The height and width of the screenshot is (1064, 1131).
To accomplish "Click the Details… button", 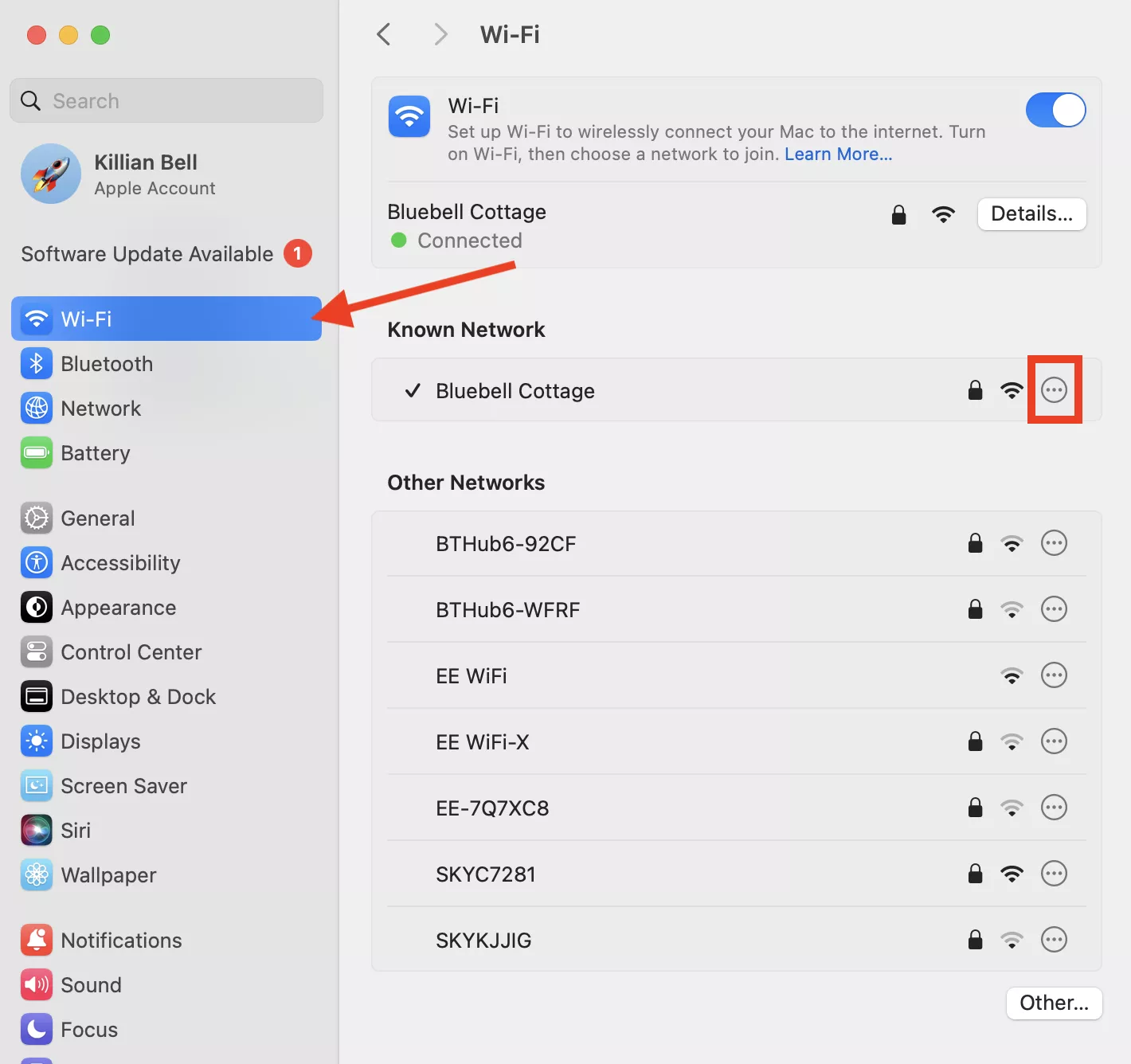I will point(1031,214).
